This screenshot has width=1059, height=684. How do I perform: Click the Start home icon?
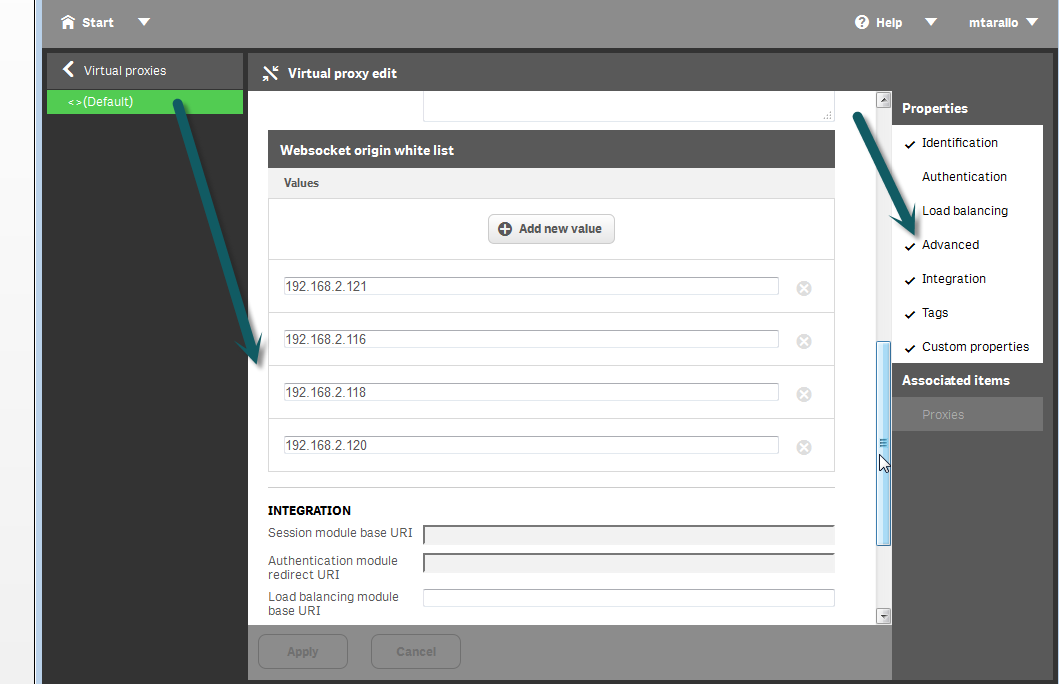point(68,22)
